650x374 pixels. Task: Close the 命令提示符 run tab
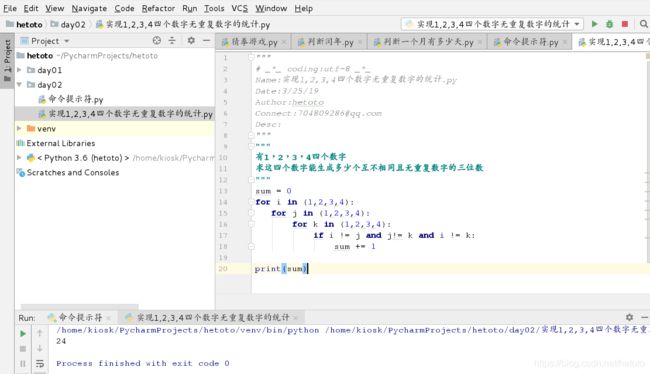click(109, 318)
